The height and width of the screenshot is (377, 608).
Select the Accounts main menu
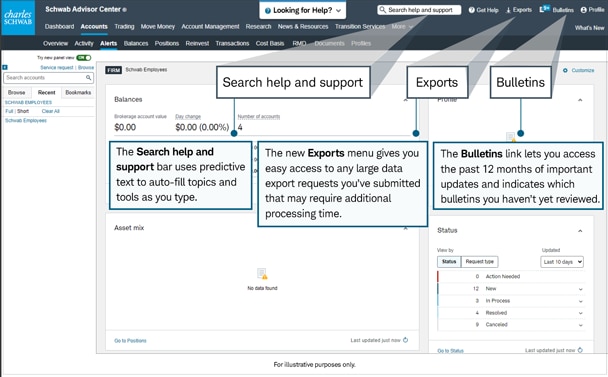pos(94,26)
